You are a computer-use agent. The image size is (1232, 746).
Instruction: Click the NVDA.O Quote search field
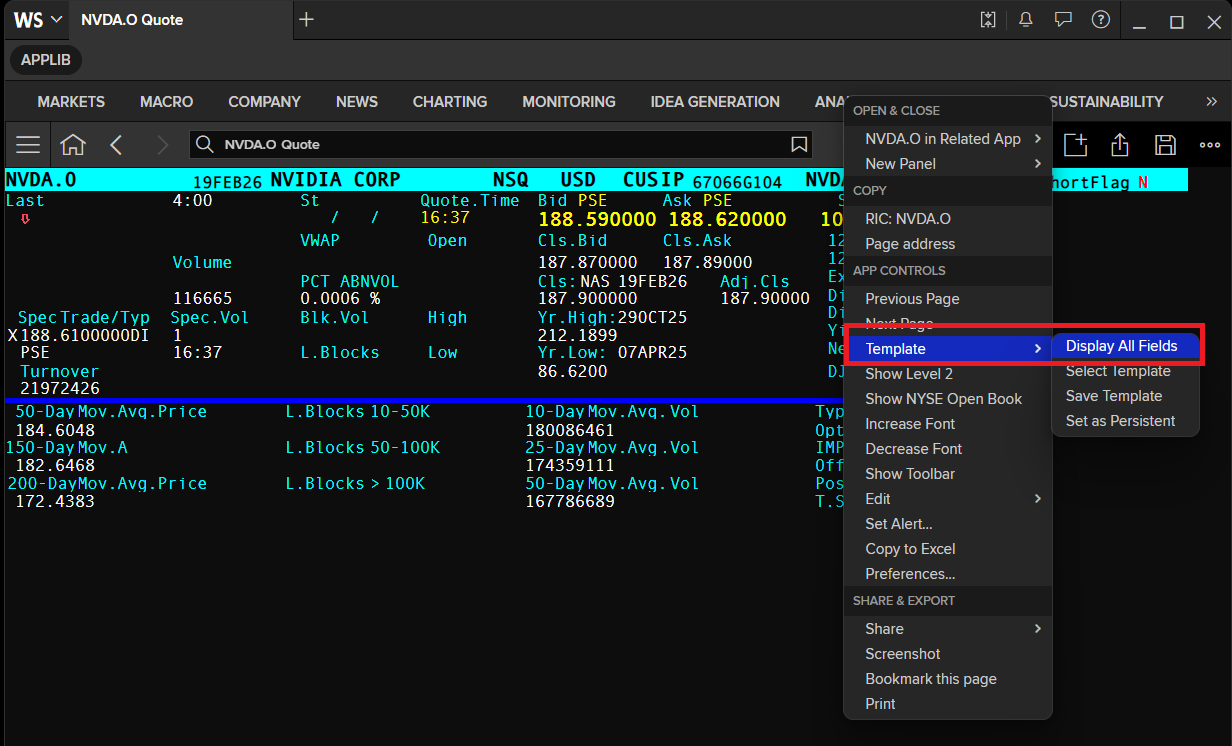click(x=500, y=145)
